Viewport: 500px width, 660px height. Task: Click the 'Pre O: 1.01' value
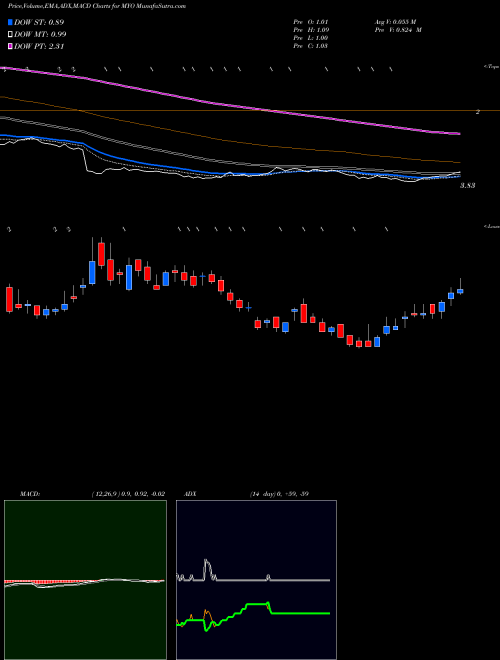(x=311, y=22)
